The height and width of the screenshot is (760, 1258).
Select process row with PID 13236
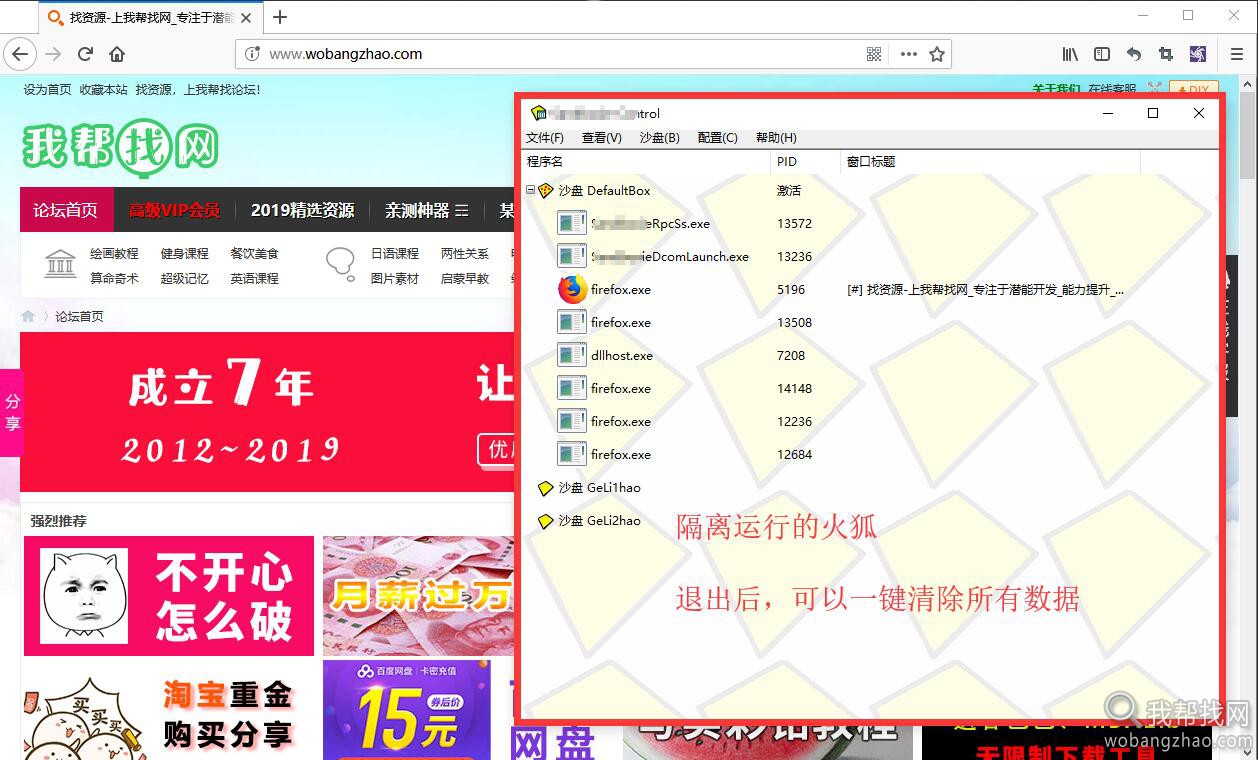(870, 256)
